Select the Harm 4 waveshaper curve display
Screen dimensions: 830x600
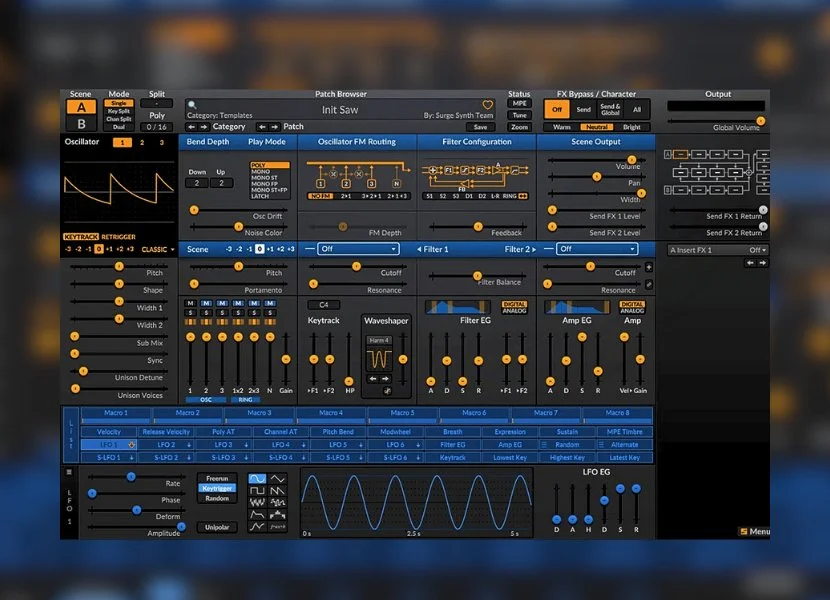tap(378, 357)
